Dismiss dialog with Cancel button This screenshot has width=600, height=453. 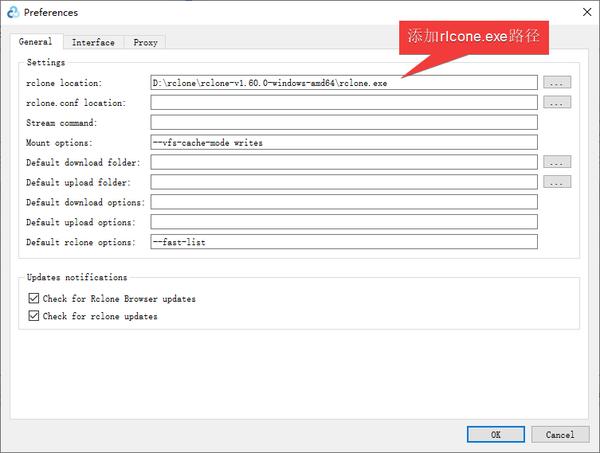(x=560, y=435)
